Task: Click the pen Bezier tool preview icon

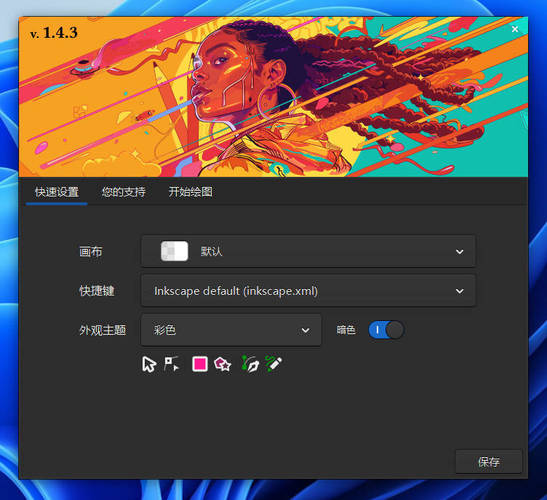Action: tap(250, 364)
